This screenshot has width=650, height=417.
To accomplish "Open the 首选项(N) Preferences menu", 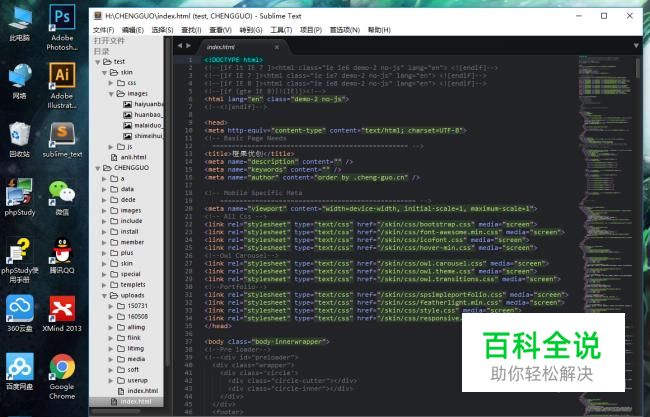I will pyautogui.click(x=344, y=30).
